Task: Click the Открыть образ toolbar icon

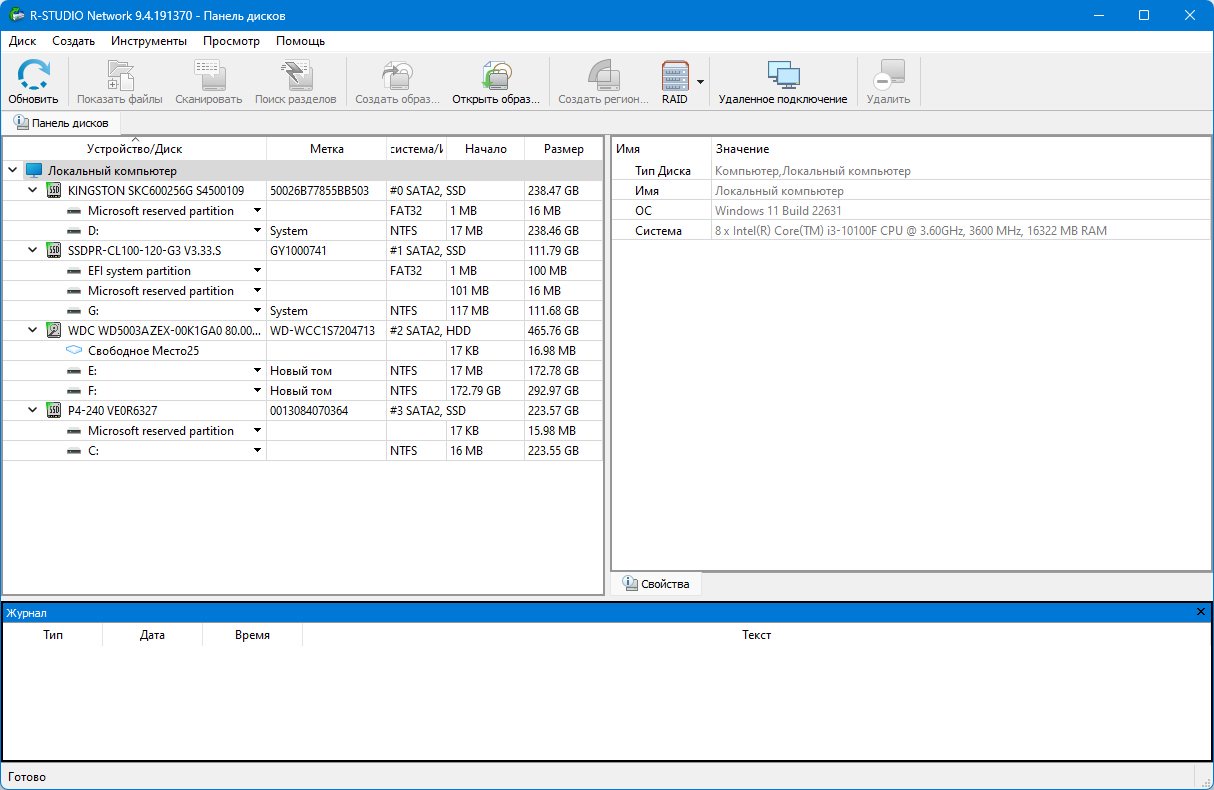Action: (x=495, y=76)
